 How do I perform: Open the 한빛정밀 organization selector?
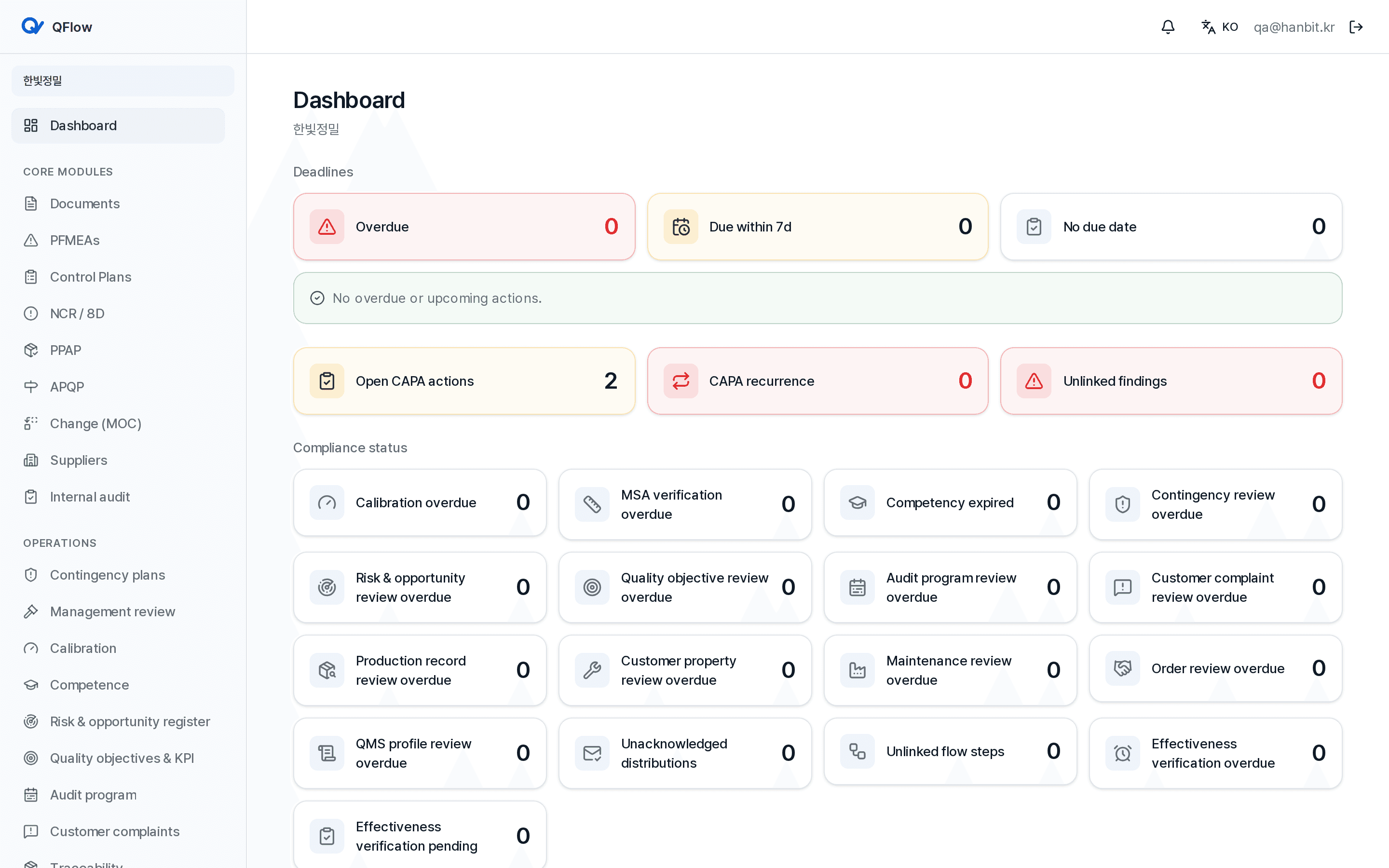(123, 81)
